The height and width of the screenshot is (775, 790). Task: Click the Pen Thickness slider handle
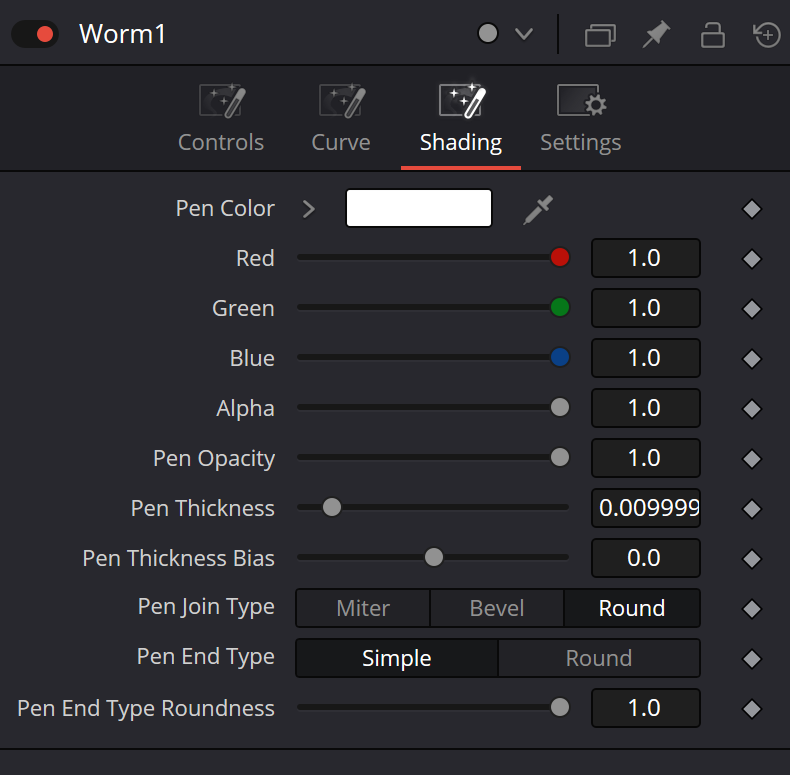(332, 507)
